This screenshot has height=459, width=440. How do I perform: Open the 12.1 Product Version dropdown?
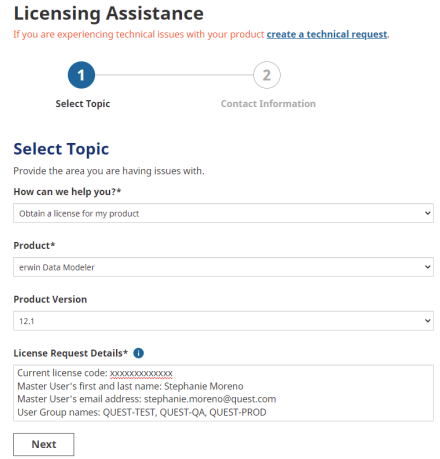coord(223,321)
